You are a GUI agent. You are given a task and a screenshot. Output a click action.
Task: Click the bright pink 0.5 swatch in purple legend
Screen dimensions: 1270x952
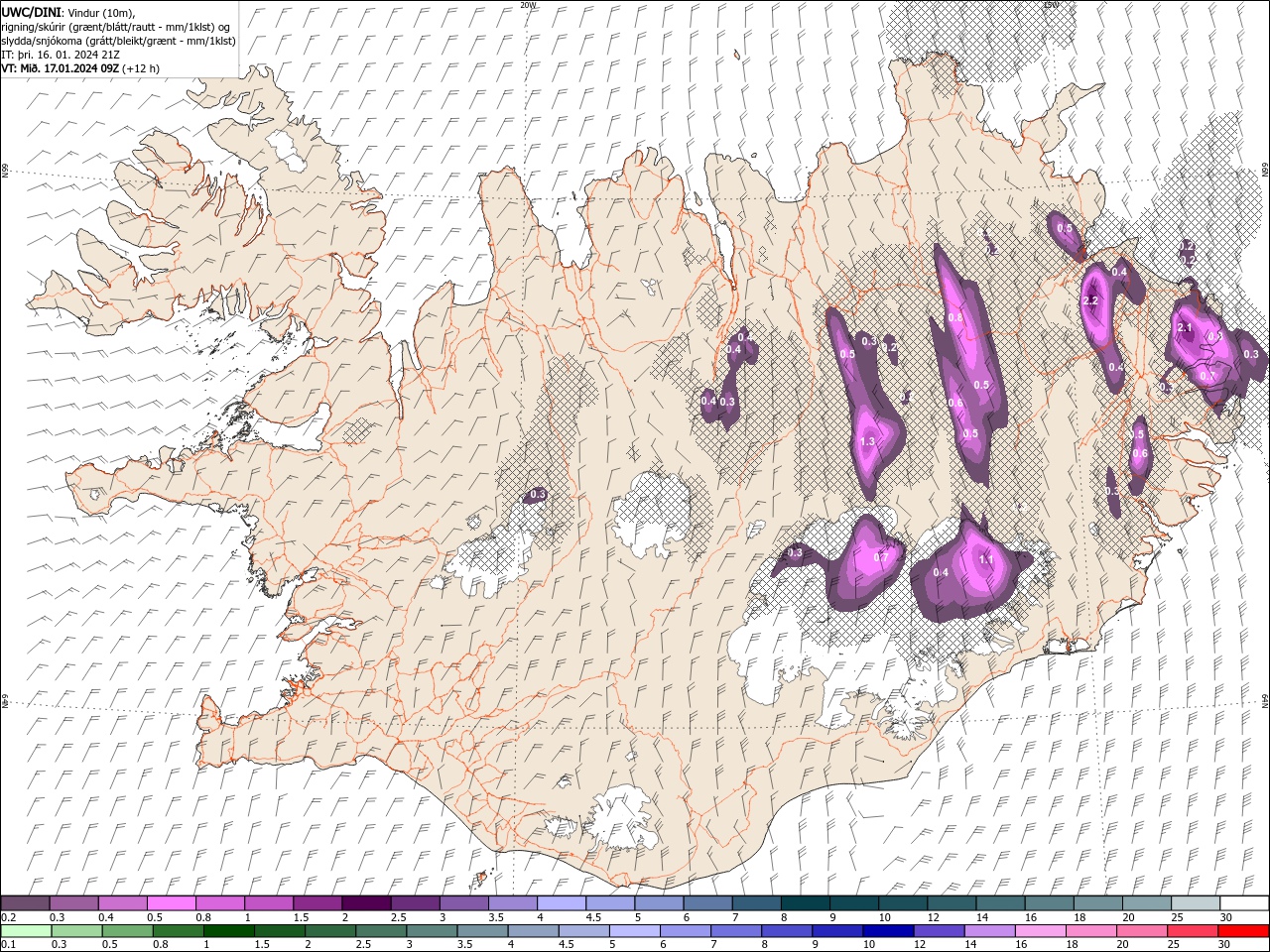coord(171,903)
